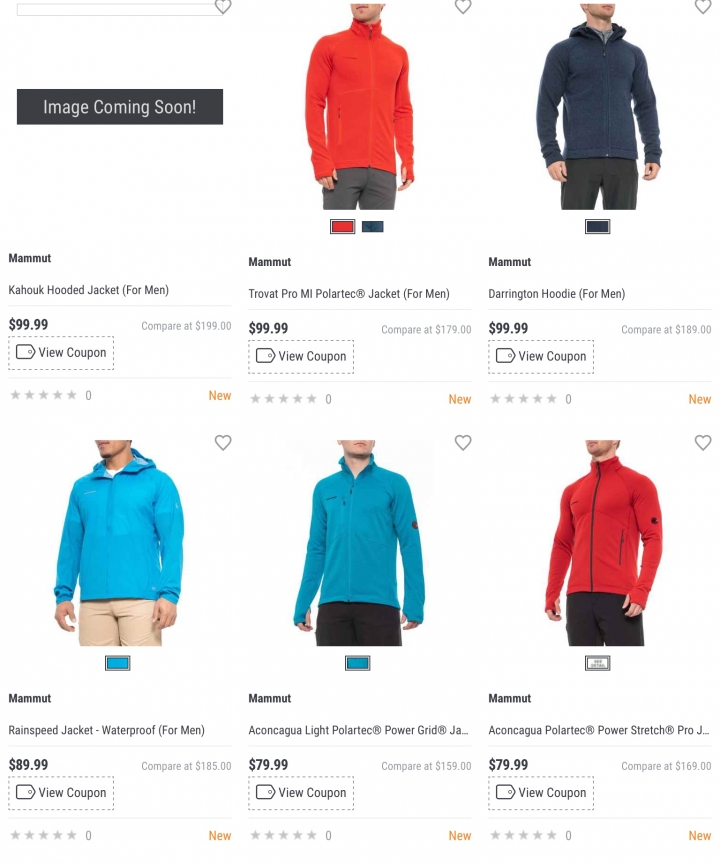Favorite the Kahouk Hooded Jacket heart

point(223,6)
